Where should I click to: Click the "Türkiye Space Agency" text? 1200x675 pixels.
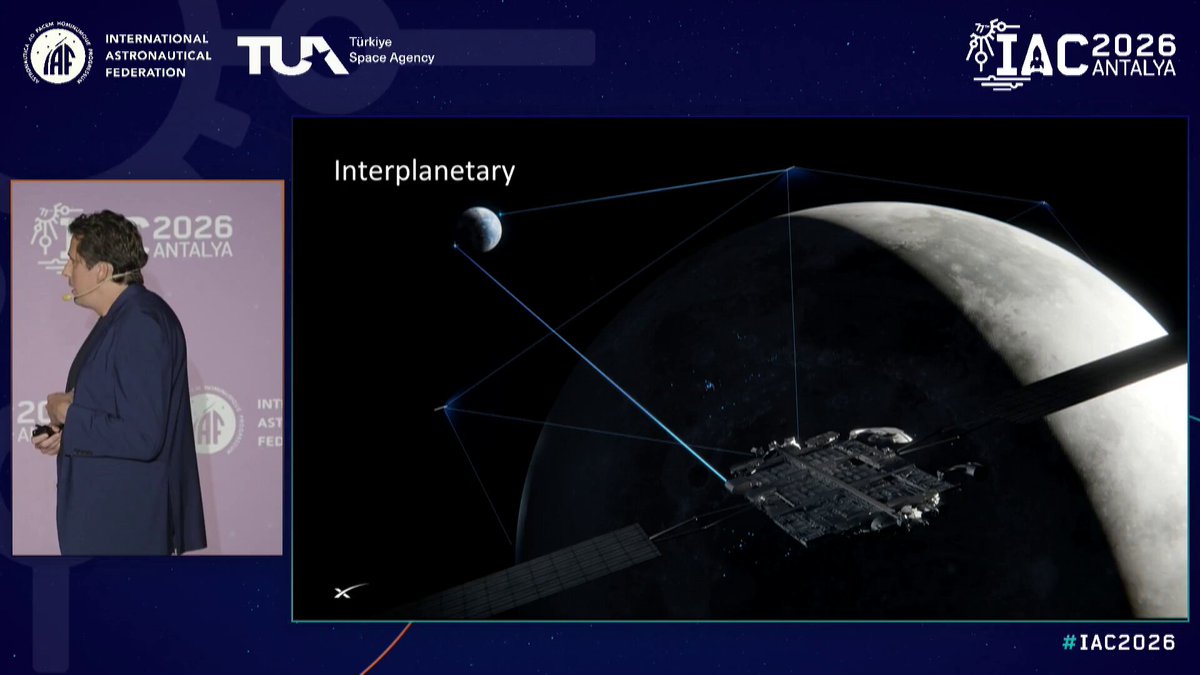tap(392, 51)
